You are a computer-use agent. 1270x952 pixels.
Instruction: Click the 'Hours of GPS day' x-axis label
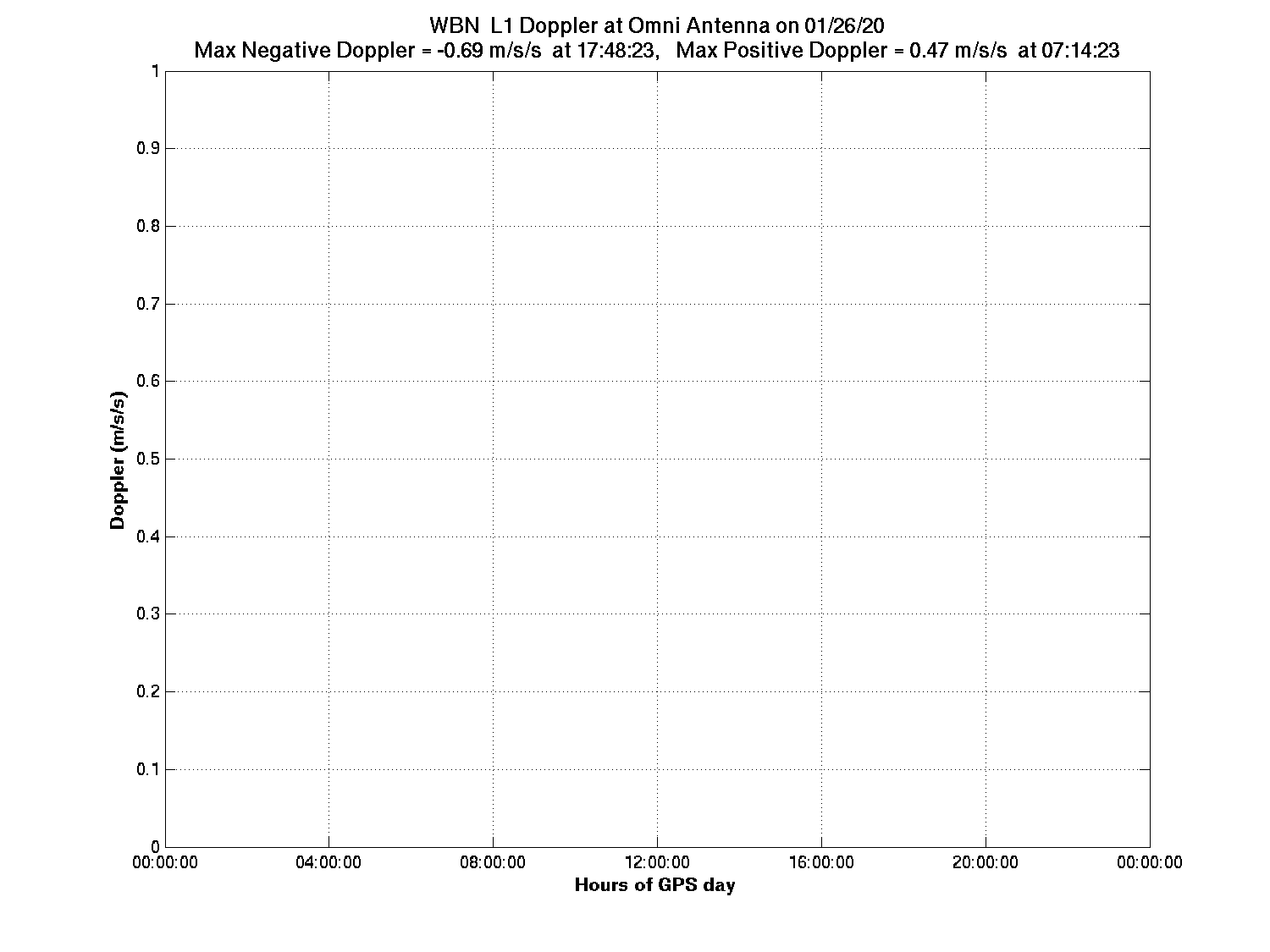[654, 885]
